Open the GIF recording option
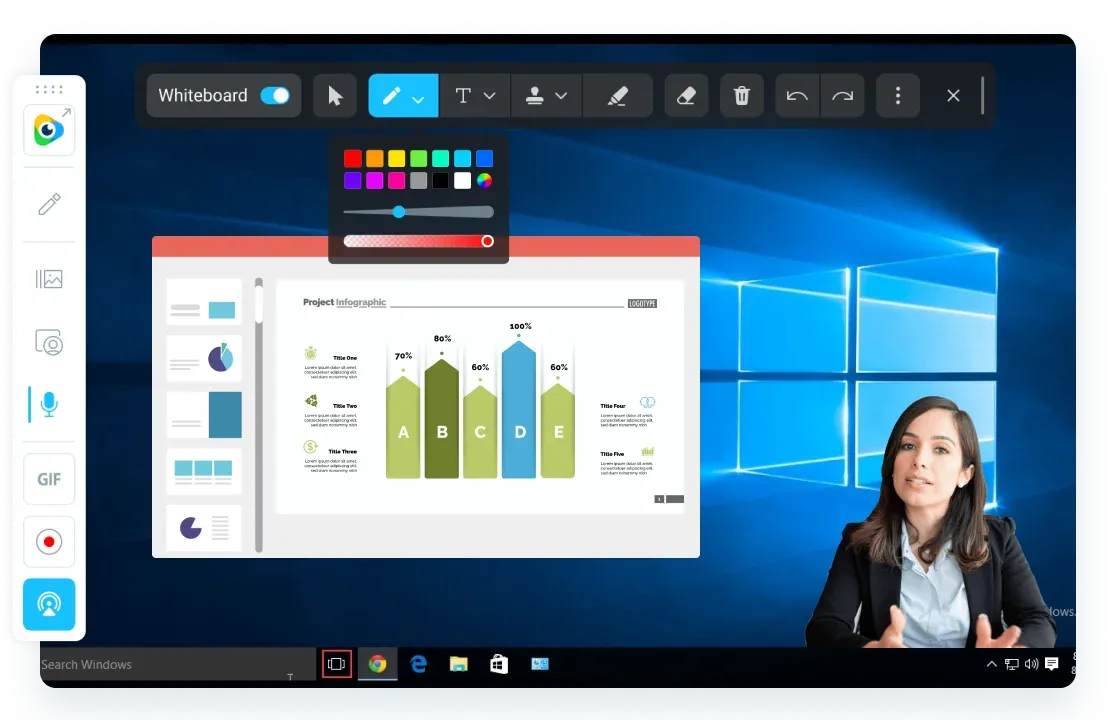Viewport: 1120px width, 720px height. point(49,479)
